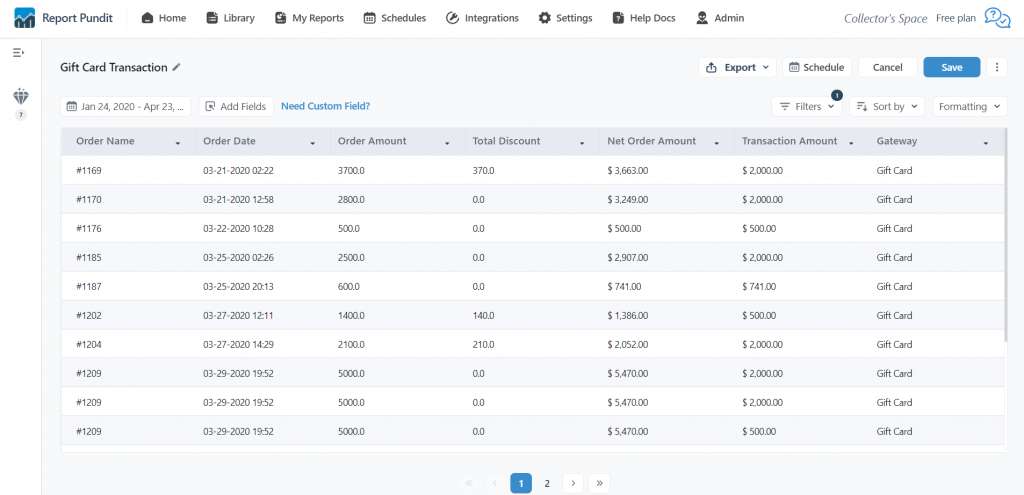This screenshot has width=1024, height=495.
Task: Click the Schedule button
Action: tap(816, 67)
